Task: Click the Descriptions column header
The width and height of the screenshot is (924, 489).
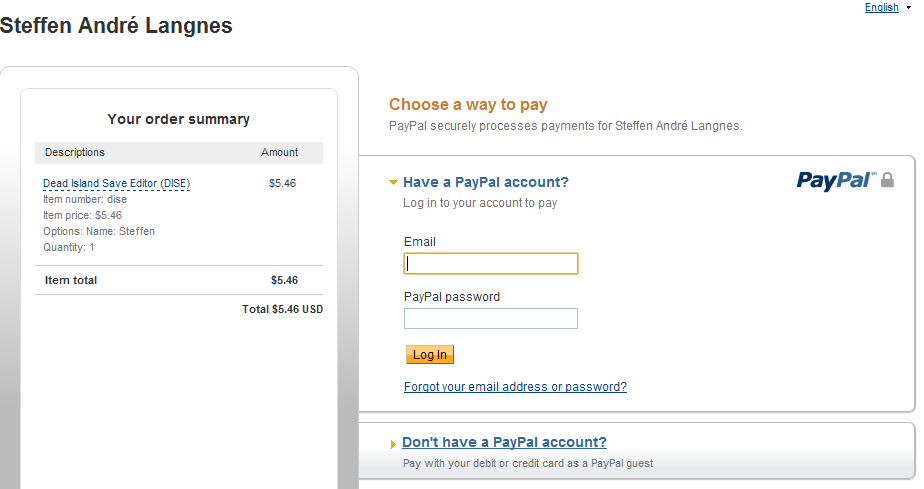Action: point(75,152)
